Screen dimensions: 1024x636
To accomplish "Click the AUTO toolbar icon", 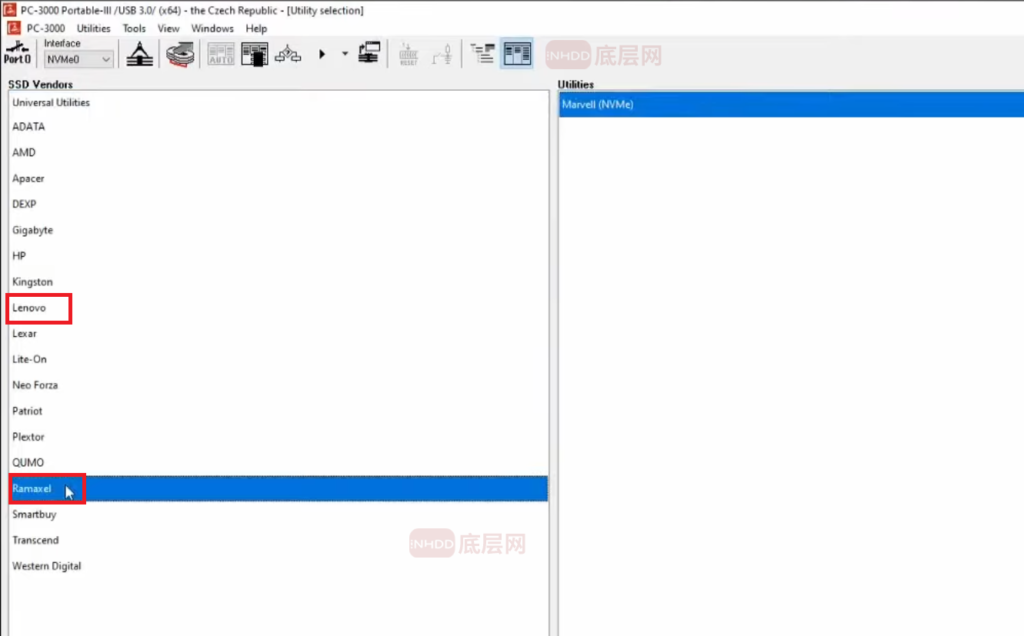I will pyautogui.click(x=221, y=54).
